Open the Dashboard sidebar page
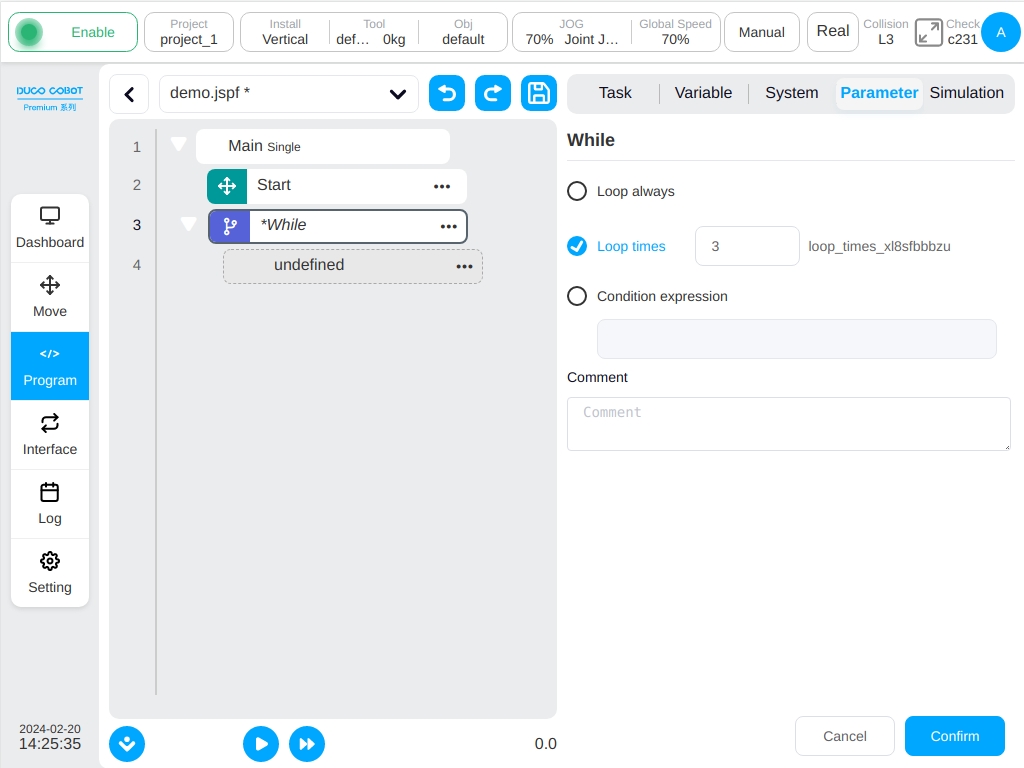Image resolution: width=1024 pixels, height=768 pixels. 50,229
